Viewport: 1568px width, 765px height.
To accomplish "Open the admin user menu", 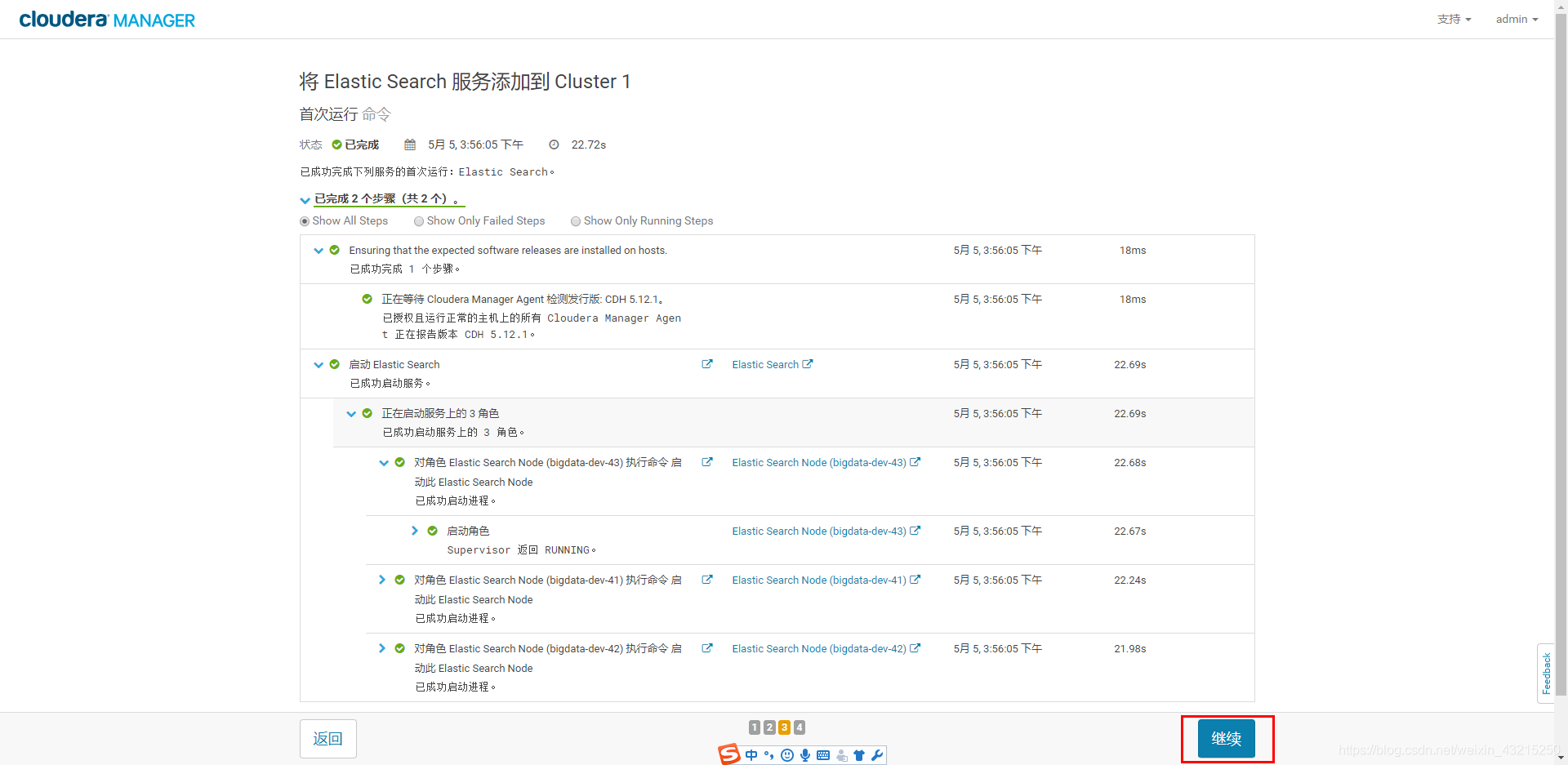I will coord(1517,19).
